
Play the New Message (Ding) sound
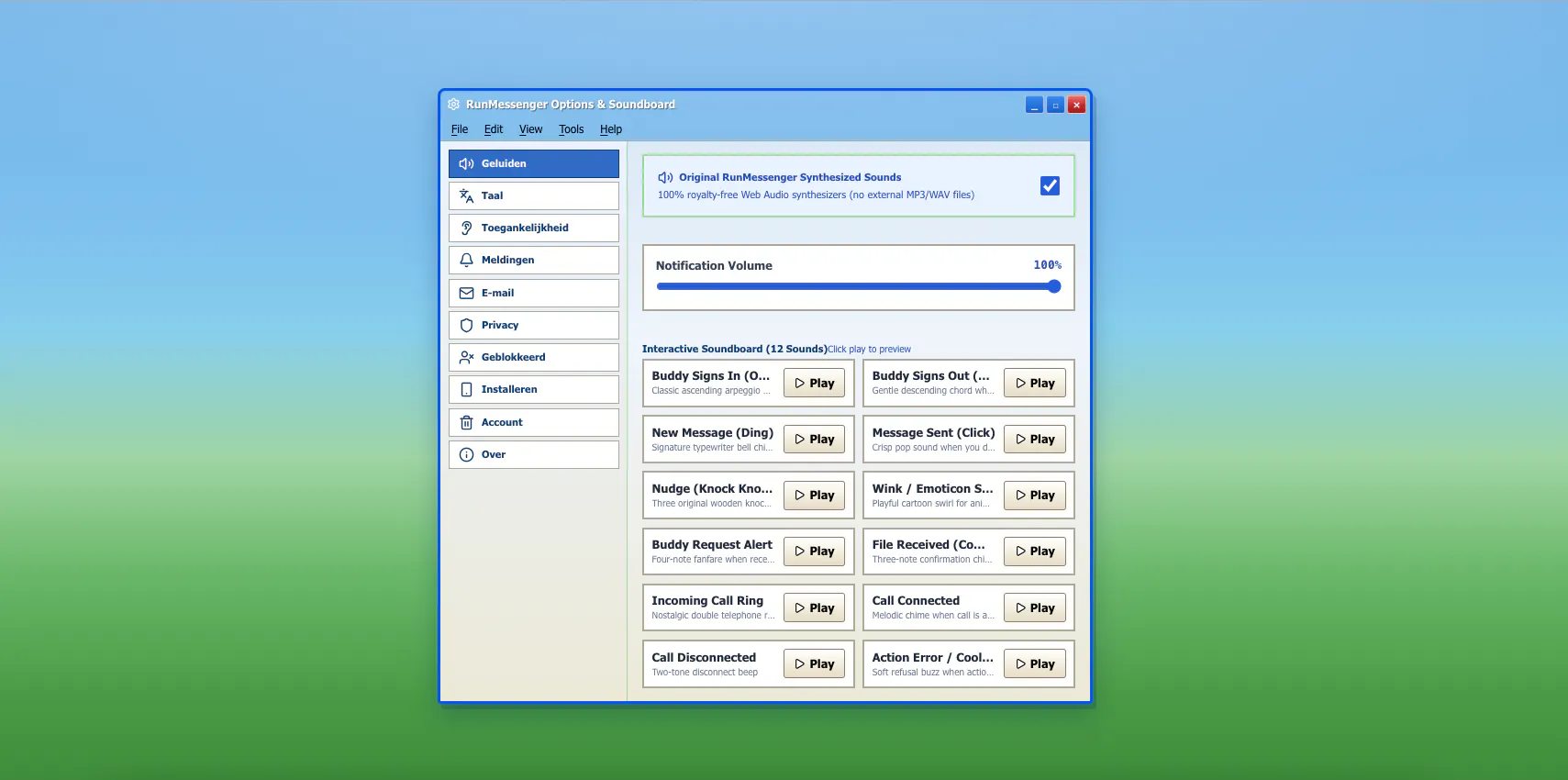pos(815,439)
